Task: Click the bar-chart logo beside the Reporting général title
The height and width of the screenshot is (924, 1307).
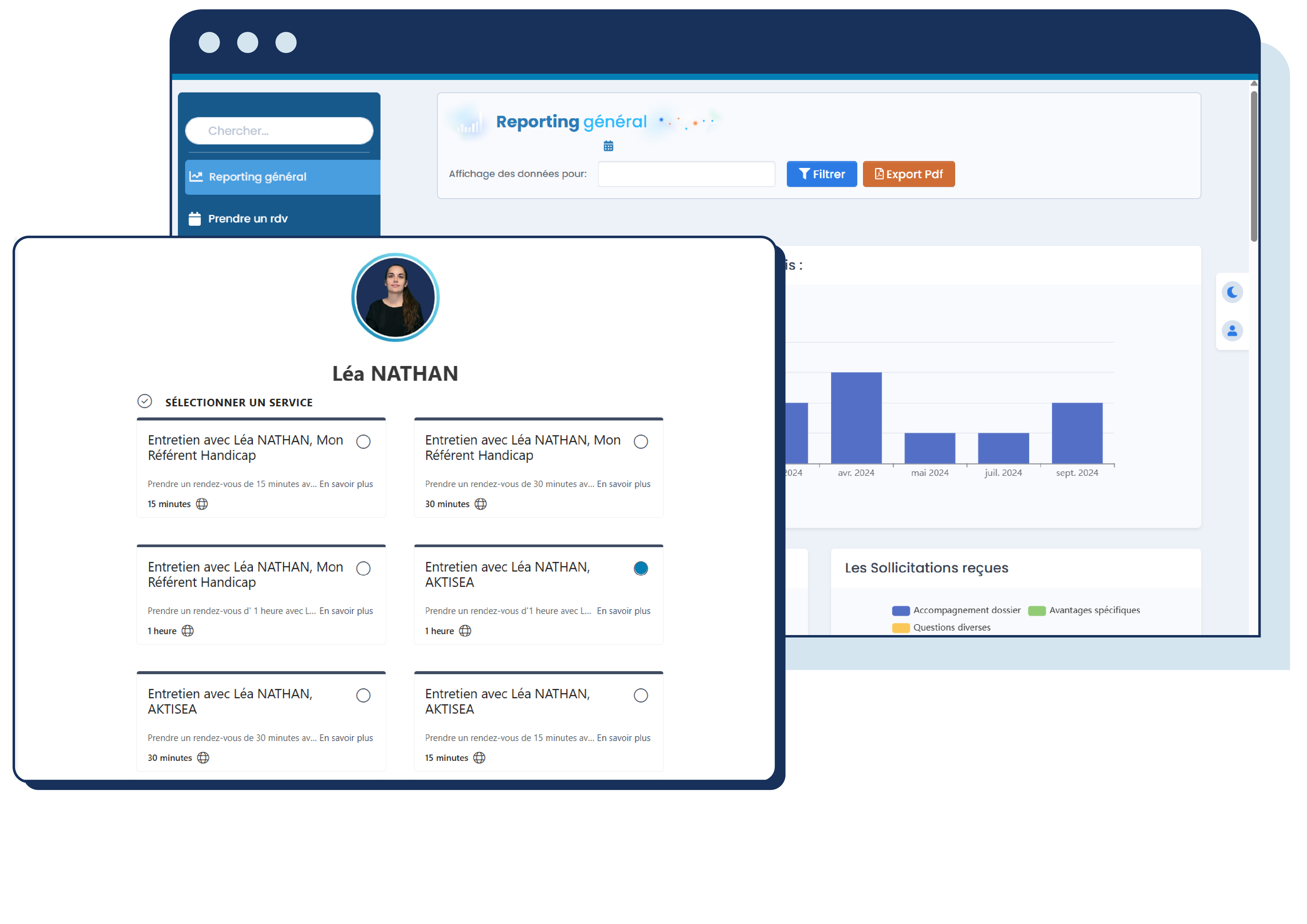Action: coord(470,122)
